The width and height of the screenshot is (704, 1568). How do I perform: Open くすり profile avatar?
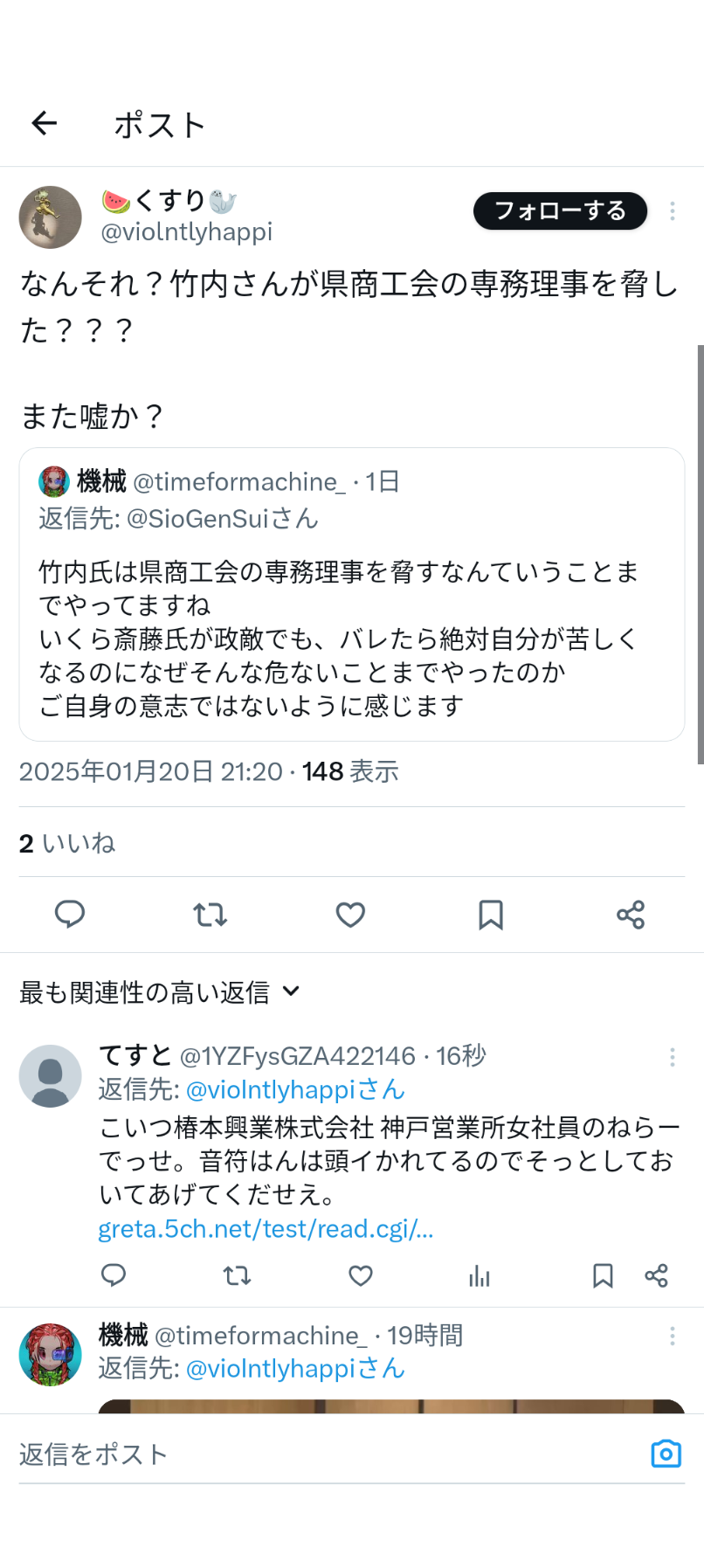[x=51, y=217]
